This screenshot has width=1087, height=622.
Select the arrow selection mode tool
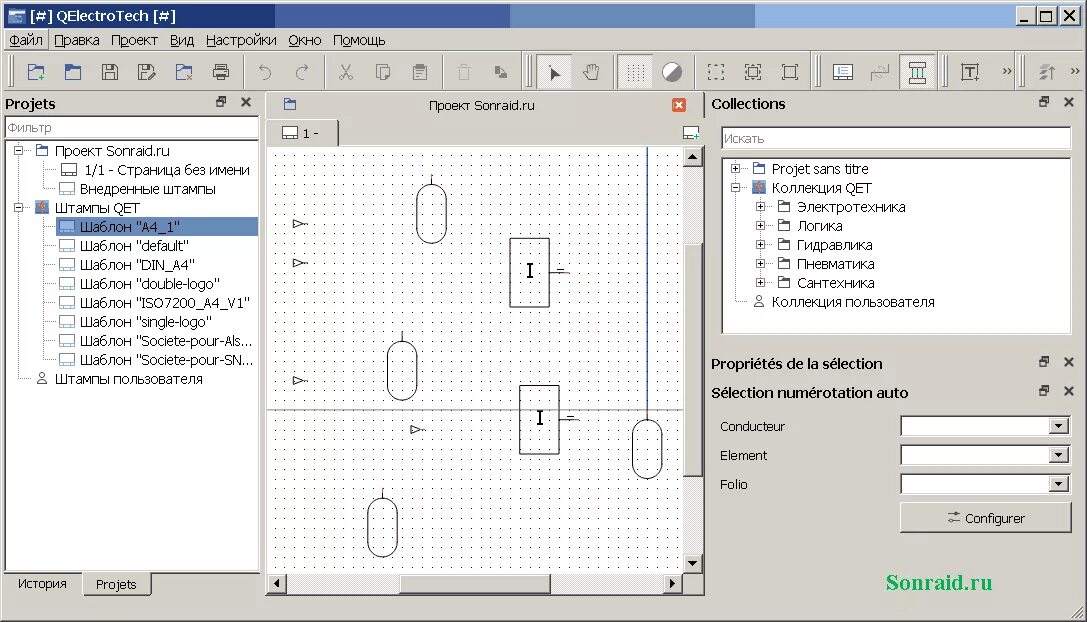(555, 72)
